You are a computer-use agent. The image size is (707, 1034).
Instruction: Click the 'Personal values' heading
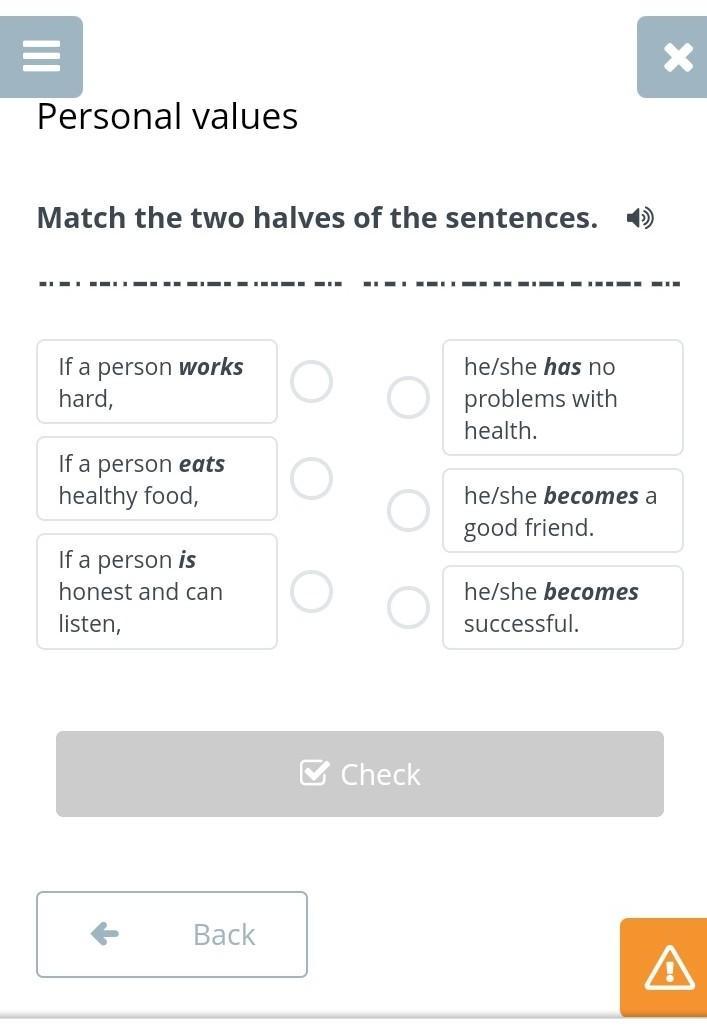[x=167, y=117]
